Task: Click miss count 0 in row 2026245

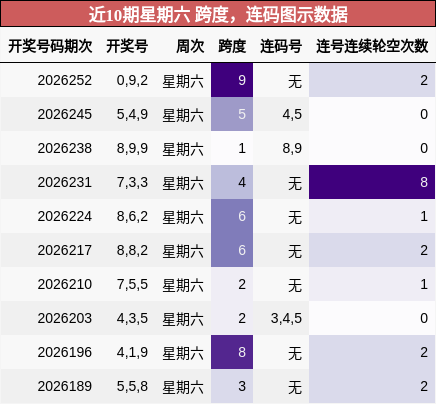Action: tap(372, 114)
